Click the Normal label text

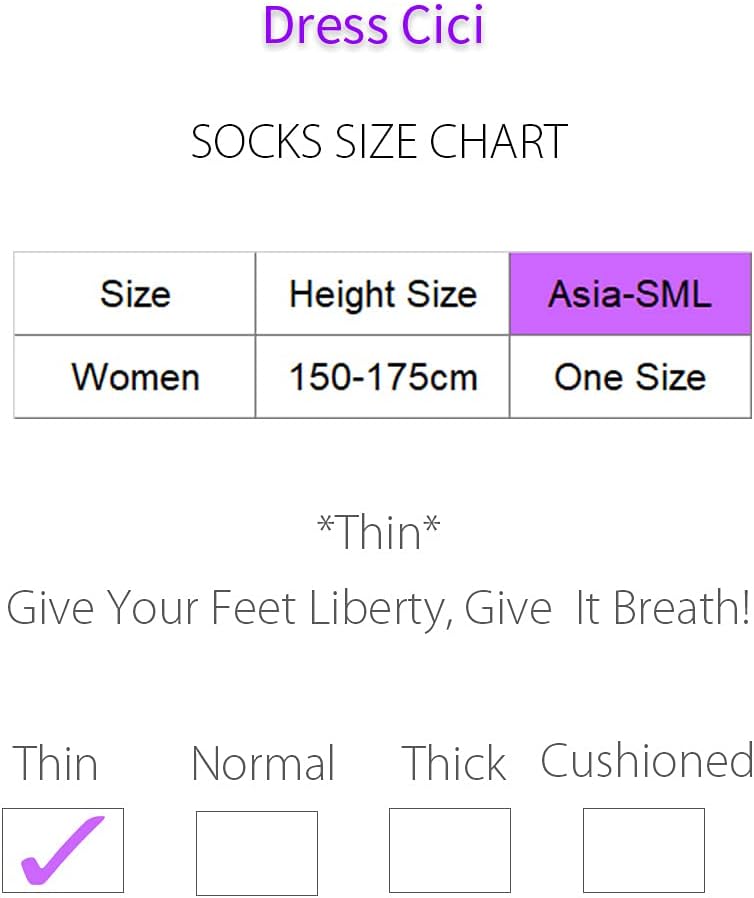[x=263, y=763]
